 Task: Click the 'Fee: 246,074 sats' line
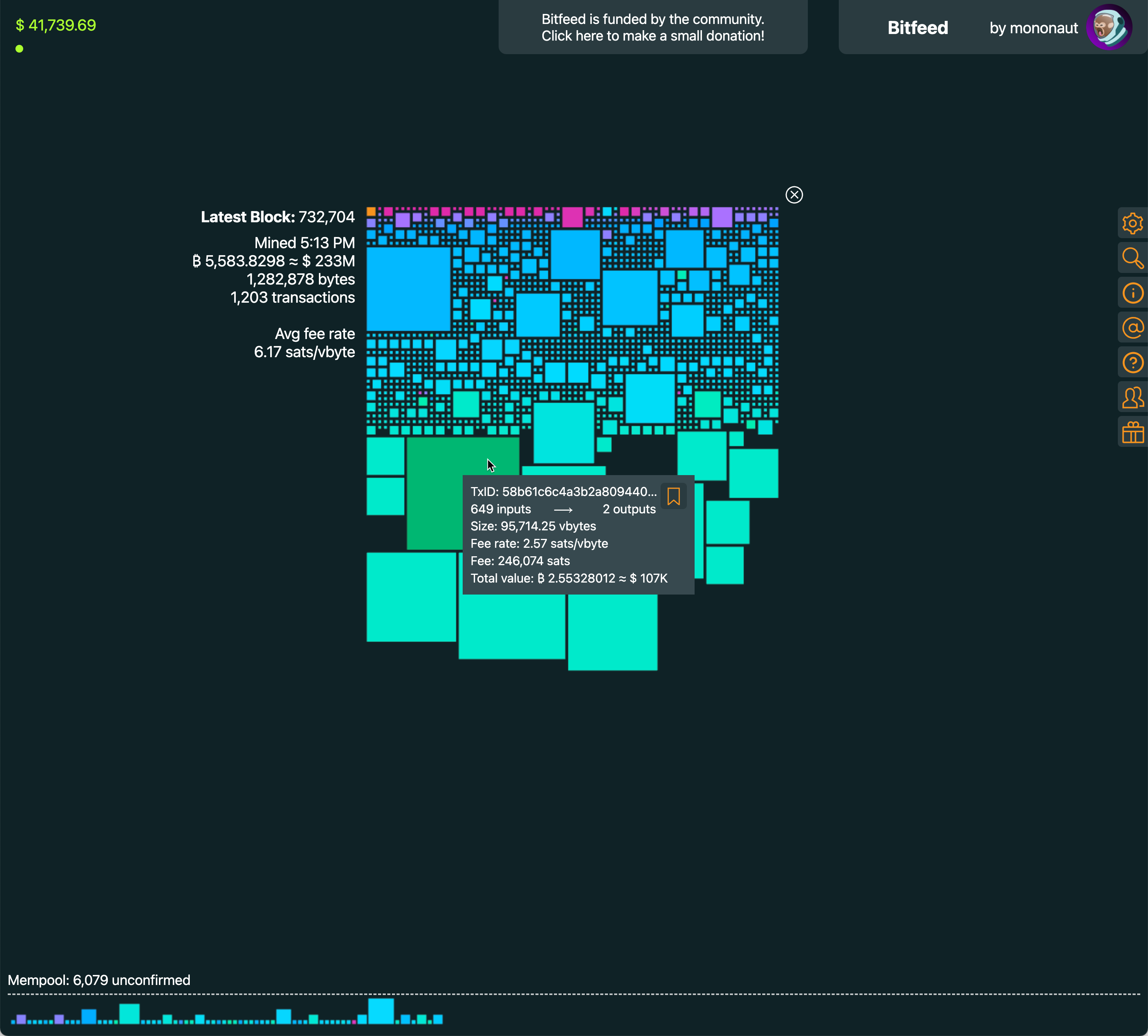click(520, 561)
